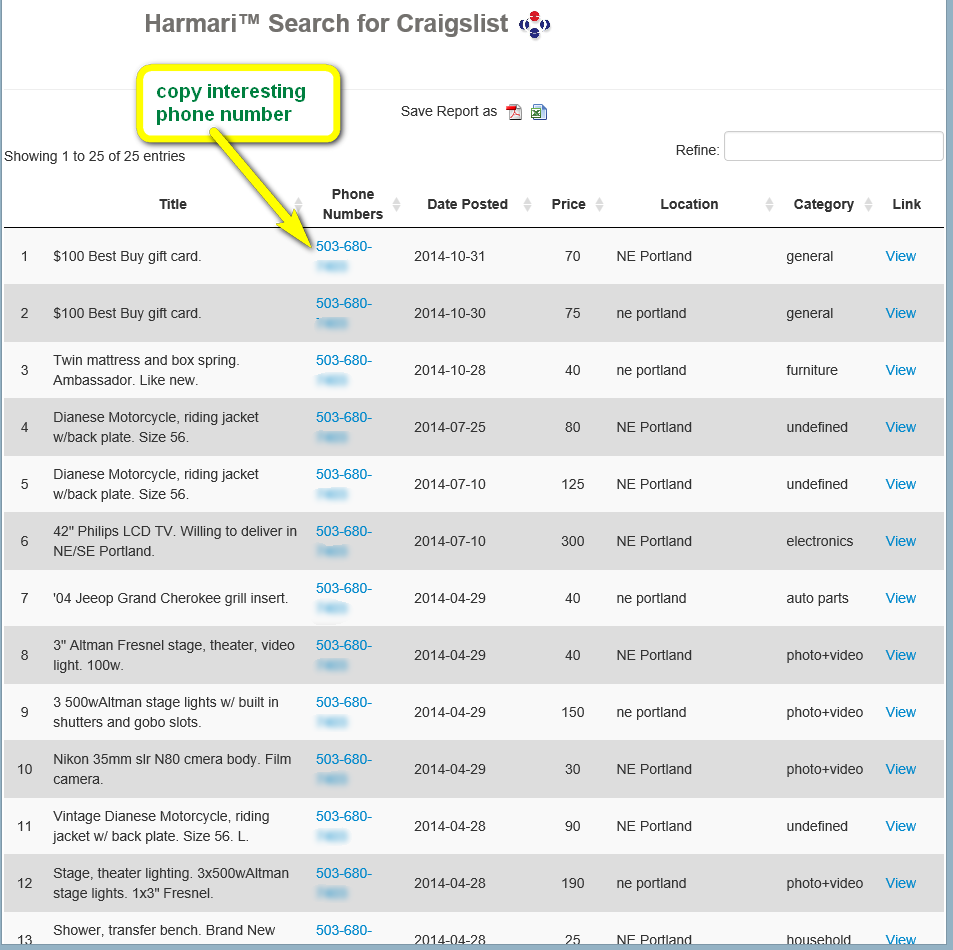Save the report as PDF

click(514, 112)
